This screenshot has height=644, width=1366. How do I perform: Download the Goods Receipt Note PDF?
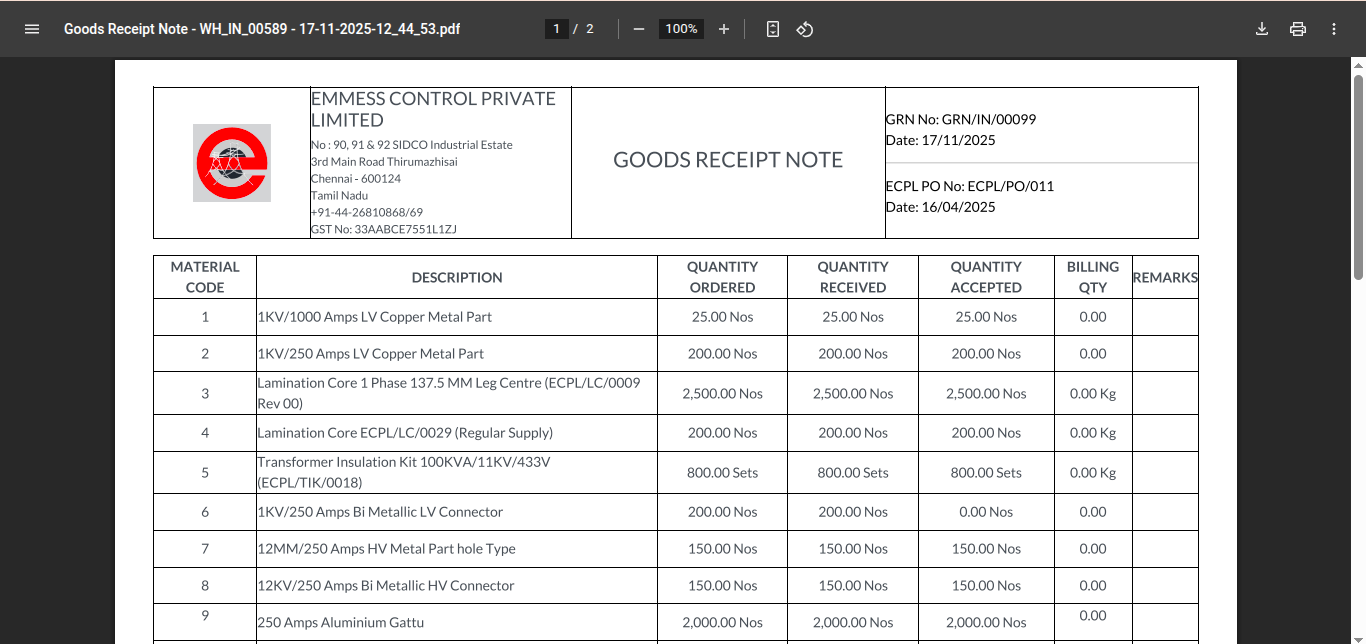click(1262, 29)
